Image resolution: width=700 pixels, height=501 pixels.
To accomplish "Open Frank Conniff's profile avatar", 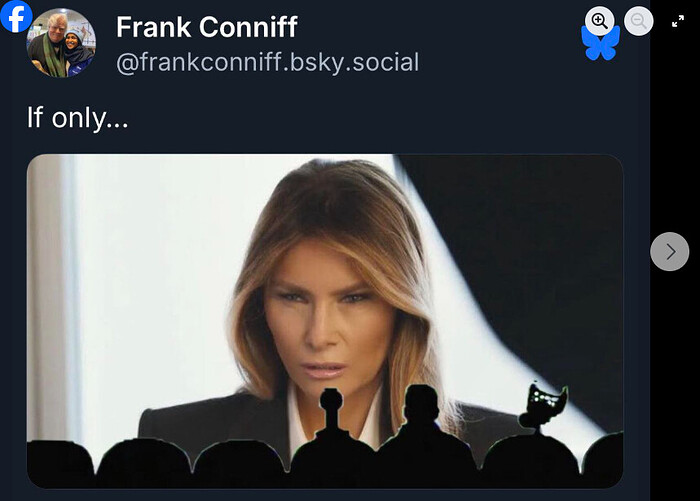I will coord(61,43).
